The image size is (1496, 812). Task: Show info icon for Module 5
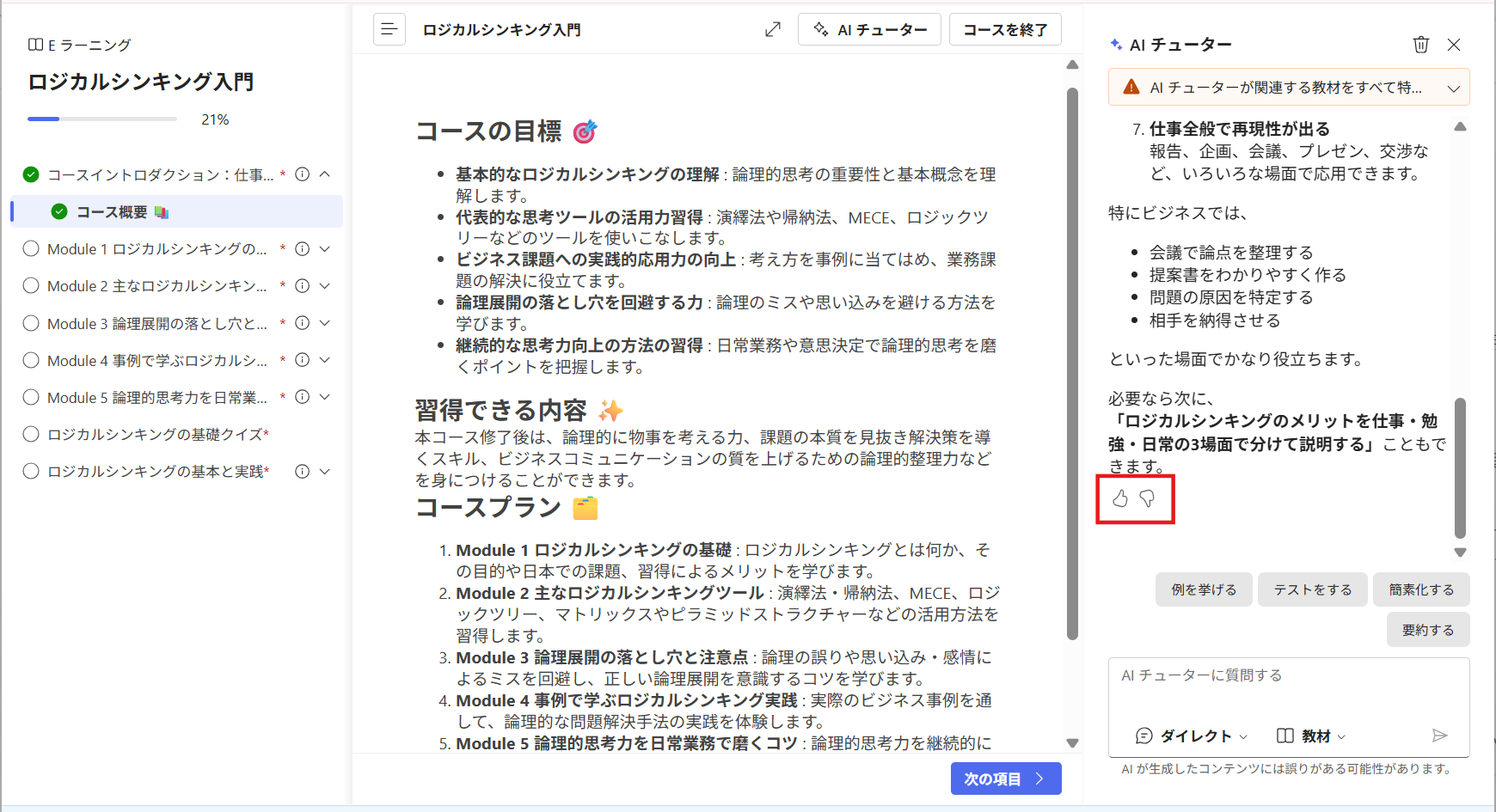[302, 397]
